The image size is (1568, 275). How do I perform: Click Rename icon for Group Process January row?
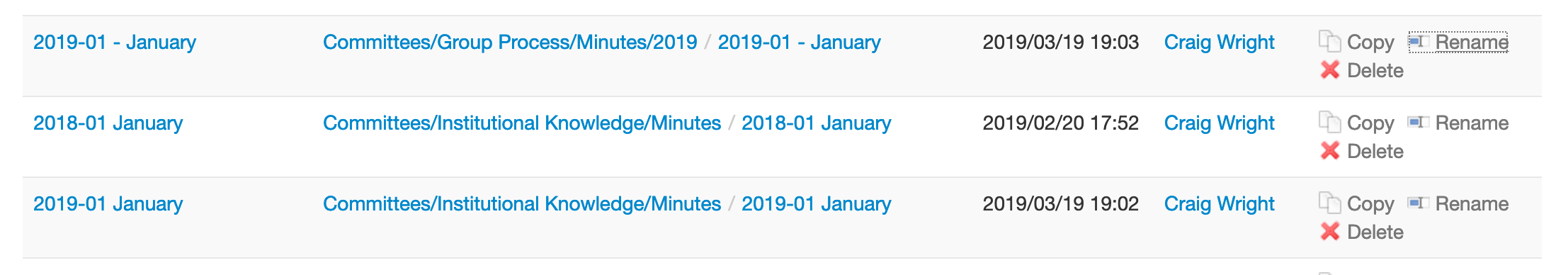pos(1419,42)
